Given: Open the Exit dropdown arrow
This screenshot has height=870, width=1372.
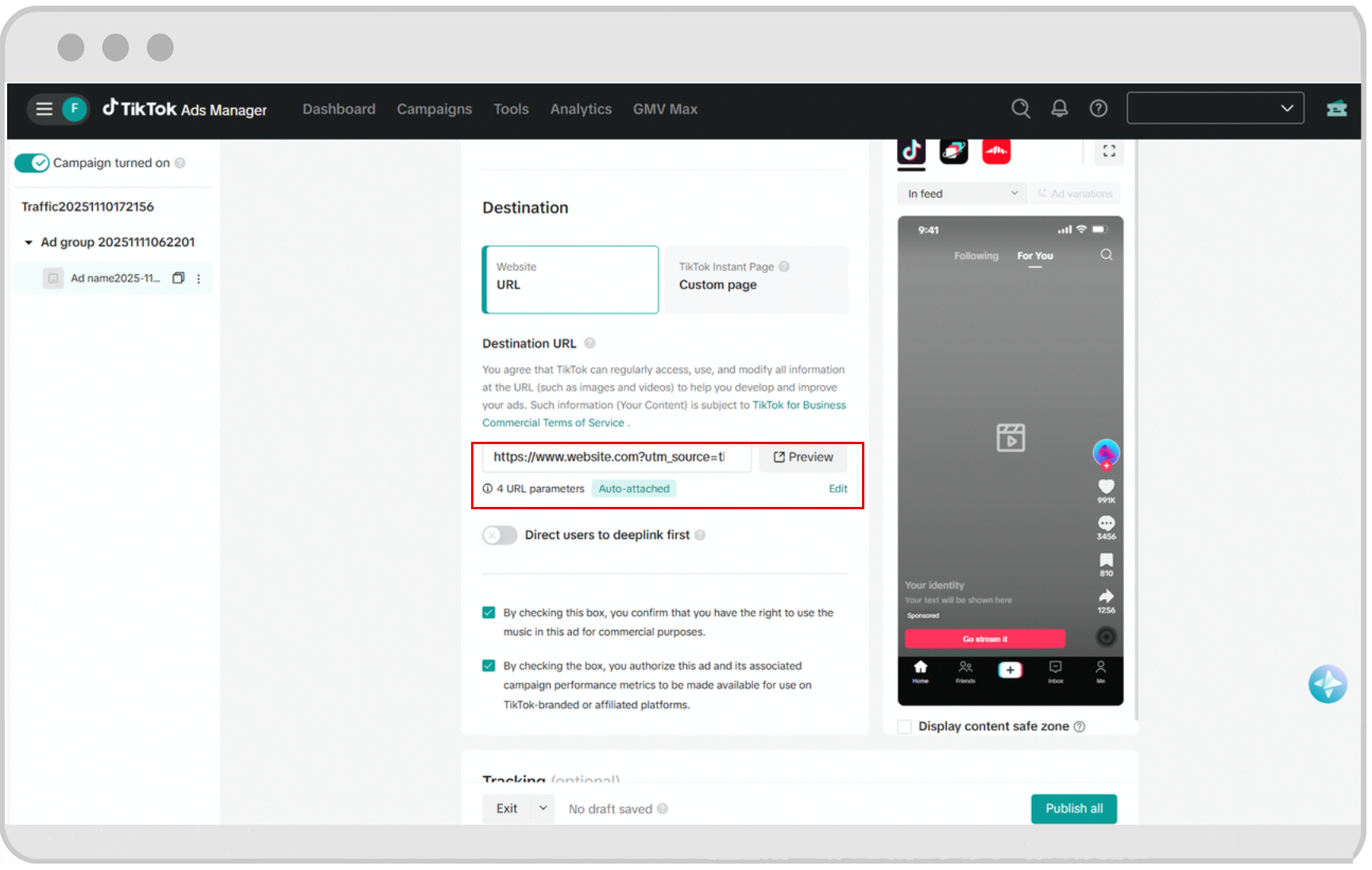Looking at the screenshot, I should click(x=544, y=808).
